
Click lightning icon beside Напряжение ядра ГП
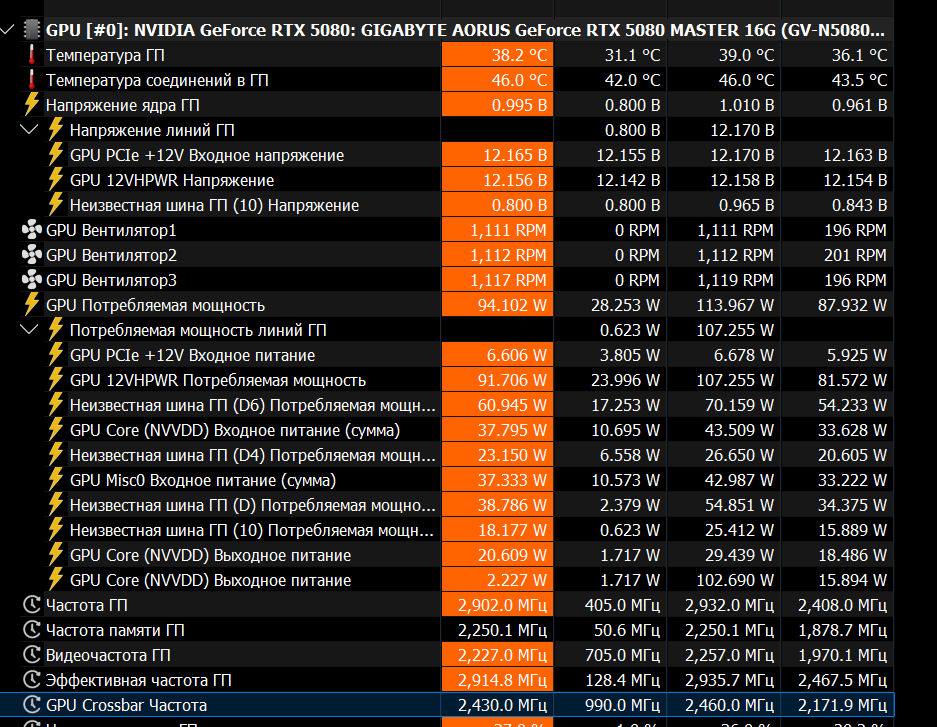tap(32, 105)
